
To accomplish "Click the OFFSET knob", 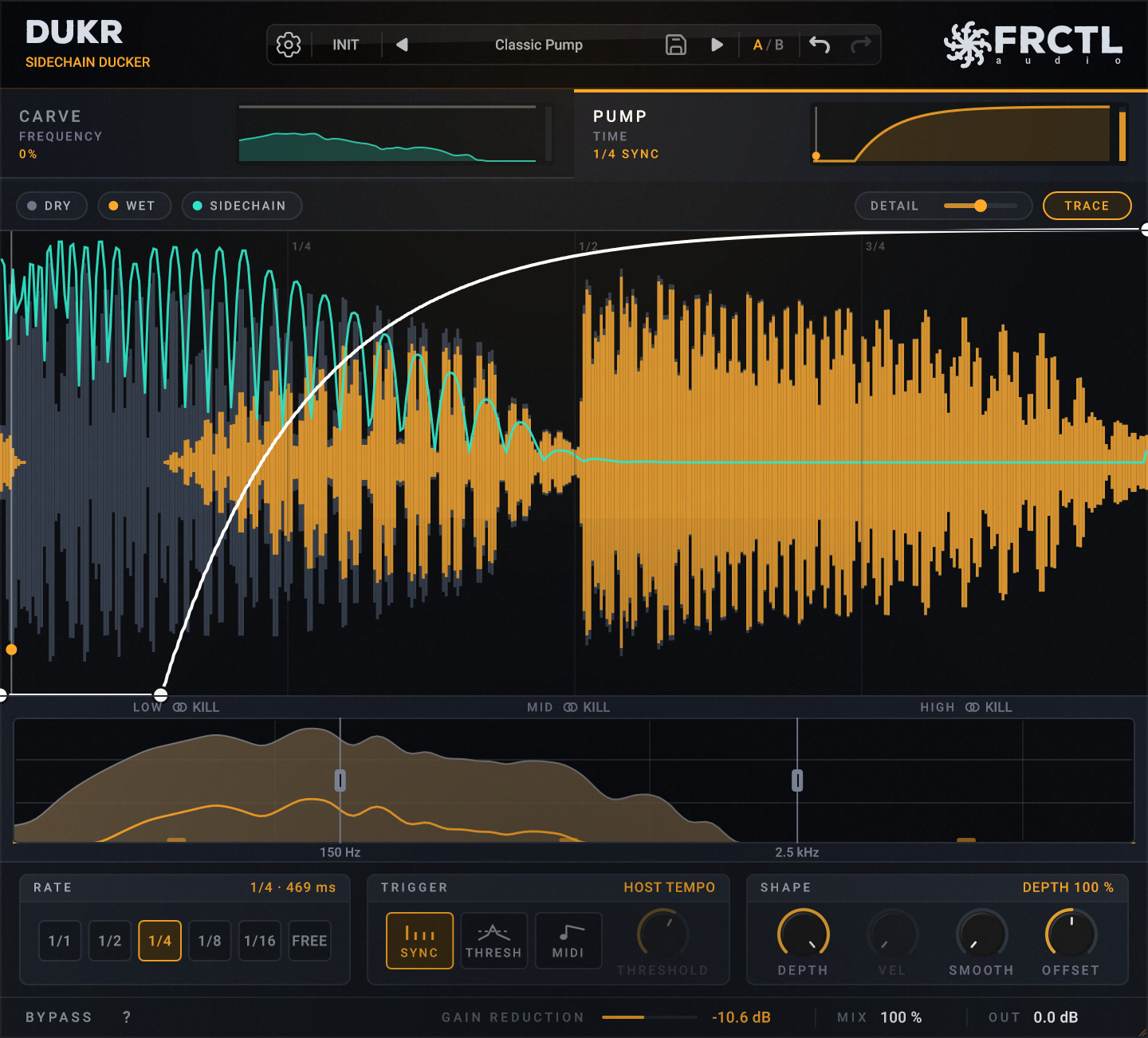I will [x=1071, y=933].
